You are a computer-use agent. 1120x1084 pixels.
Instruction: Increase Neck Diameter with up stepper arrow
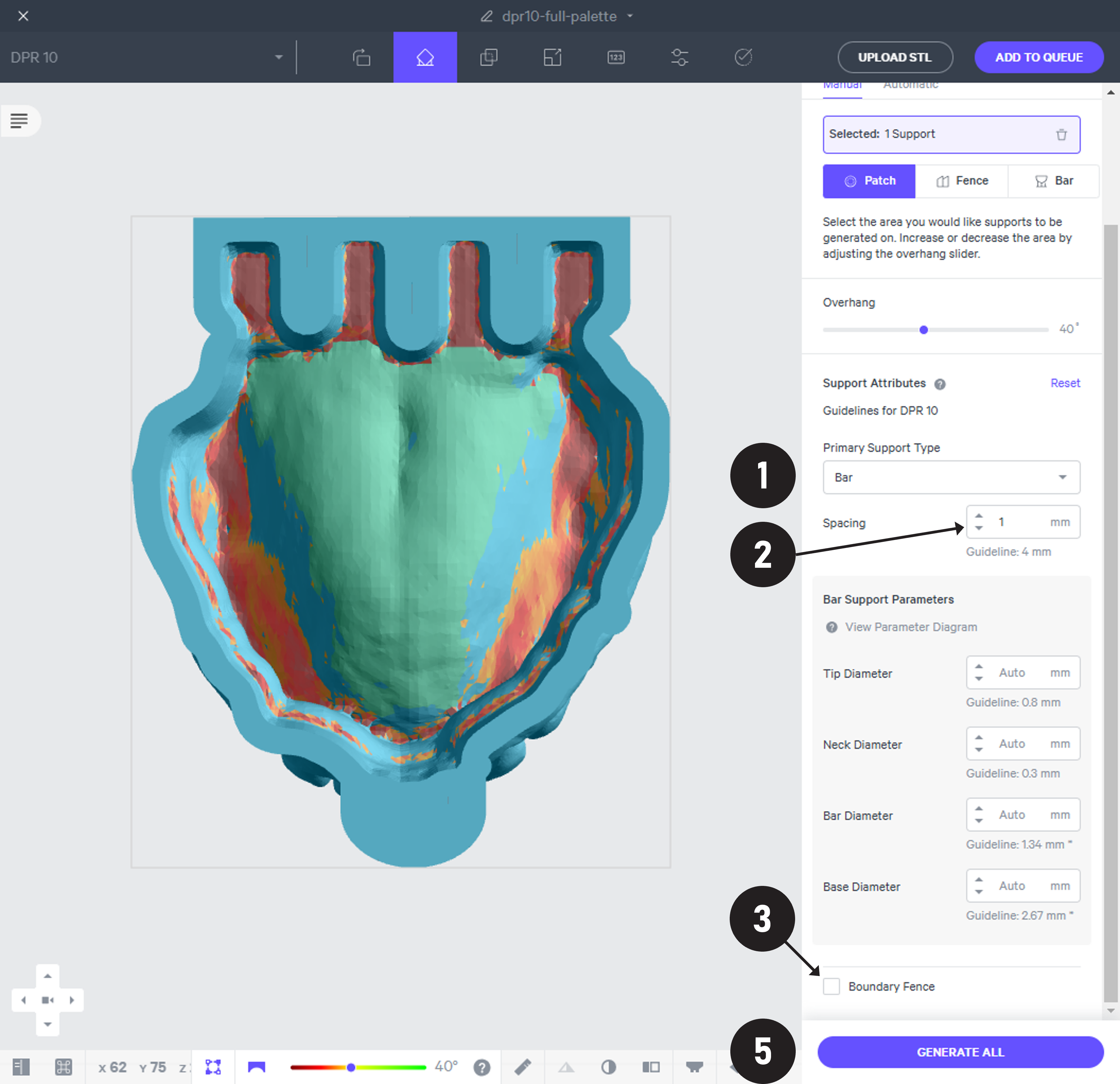coord(979,737)
